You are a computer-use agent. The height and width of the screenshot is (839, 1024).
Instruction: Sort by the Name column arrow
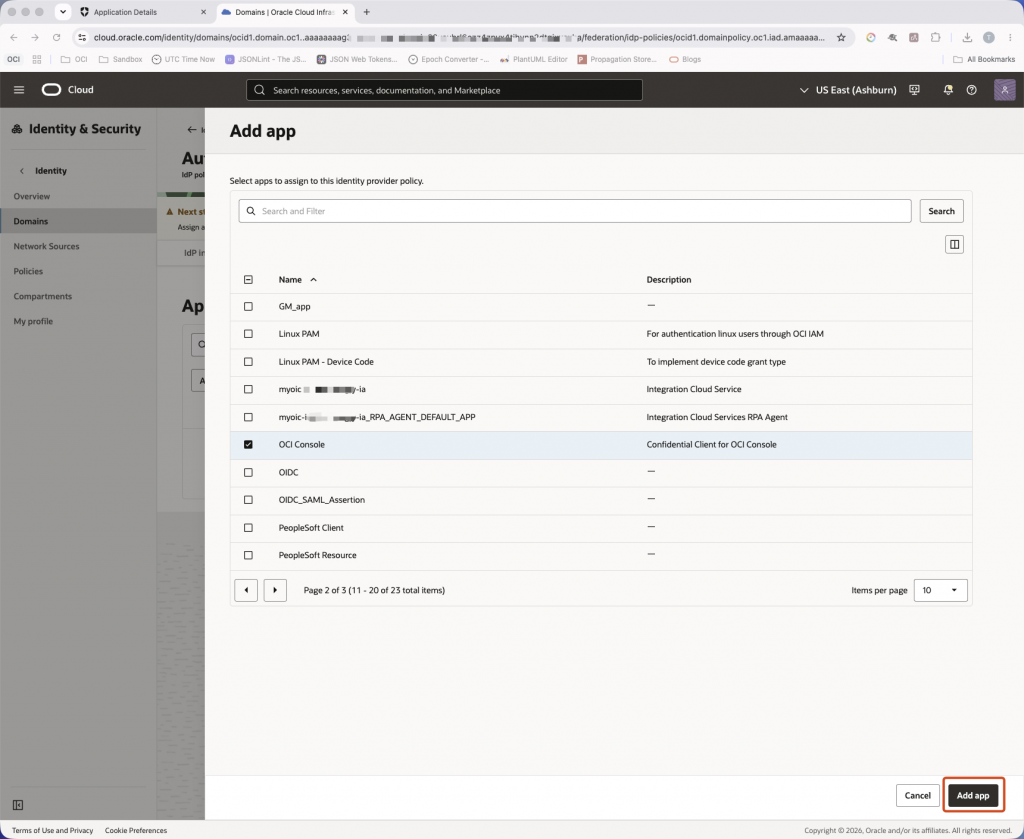(x=313, y=279)
